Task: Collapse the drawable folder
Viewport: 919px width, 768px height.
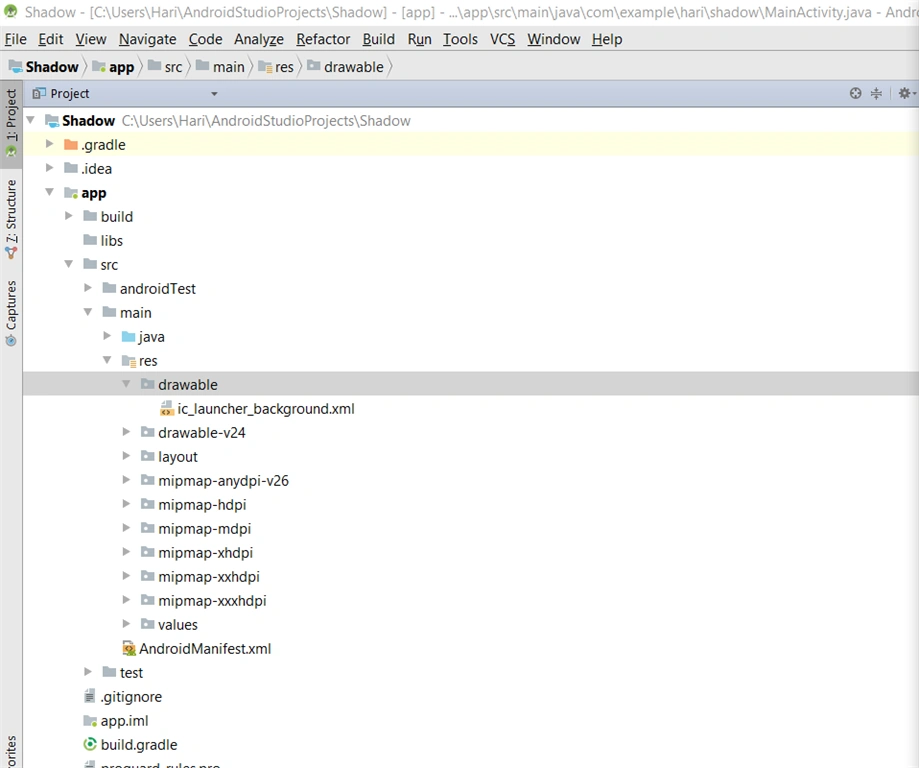Action: [x=126, y=384]
